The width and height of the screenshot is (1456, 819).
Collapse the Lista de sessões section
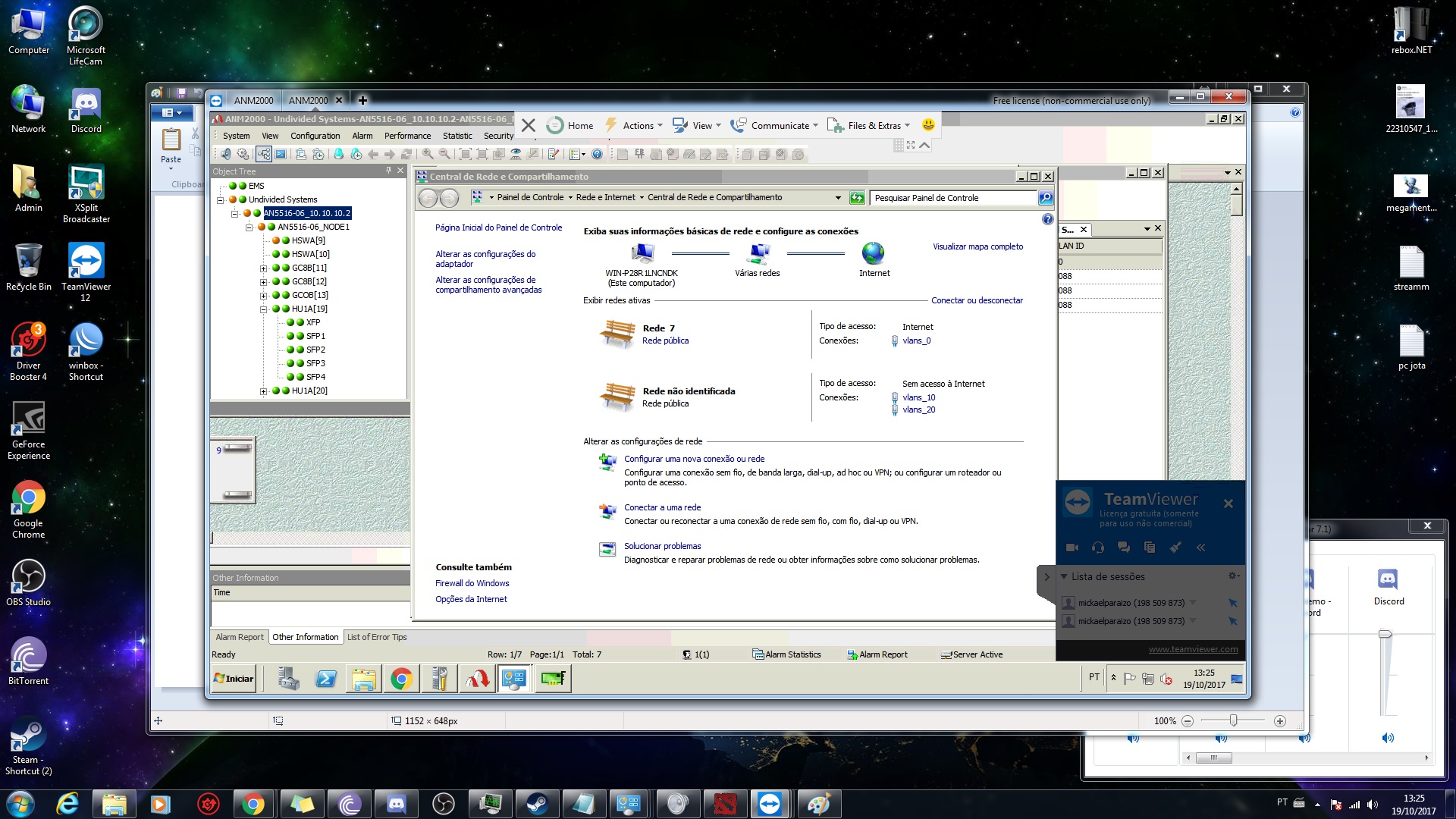[x=1064, y=577]
